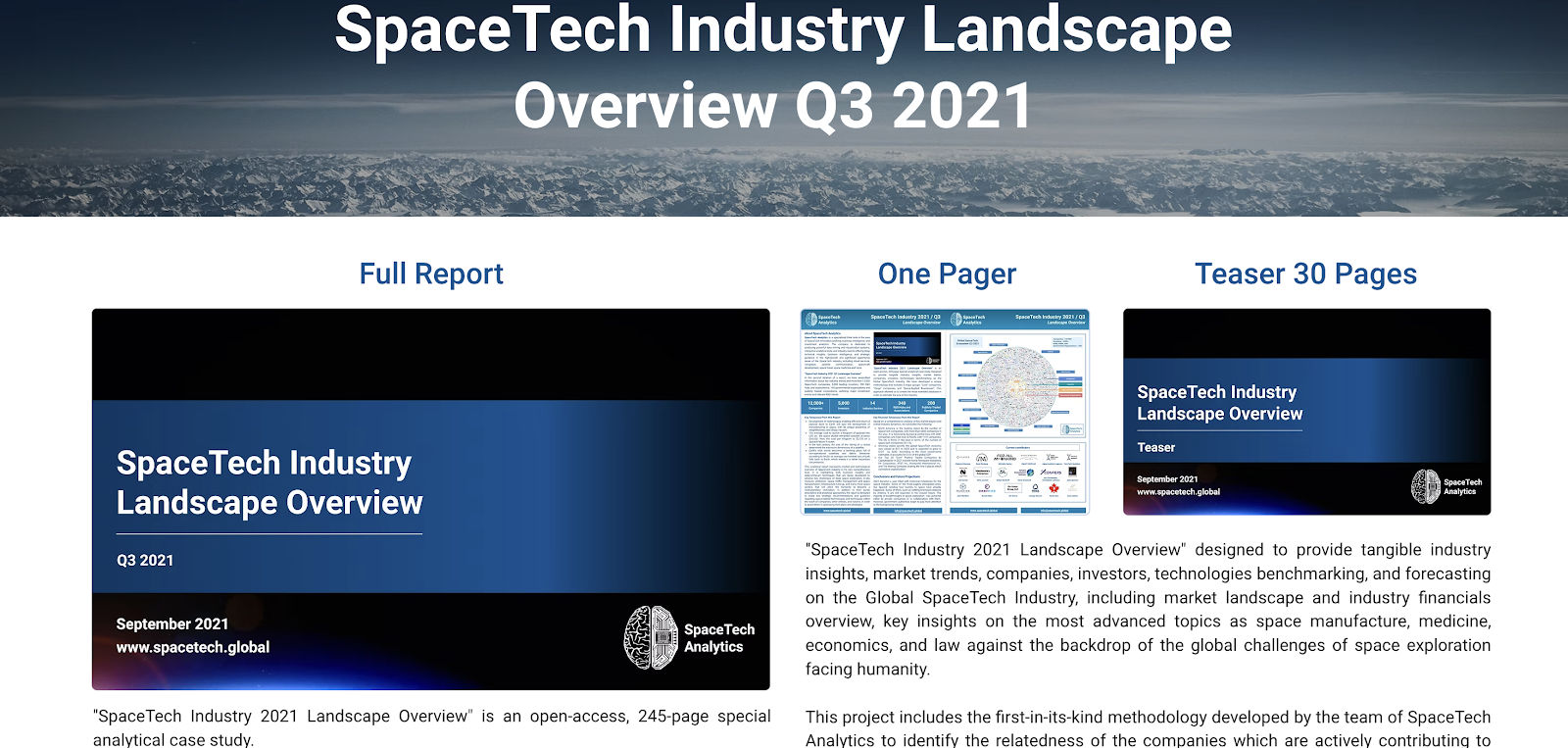Image resolution: width=1568 pixels, height=748 pixels.
Task: Click the brain logo on Teaser cover
Action: [x=1425, y=486]
